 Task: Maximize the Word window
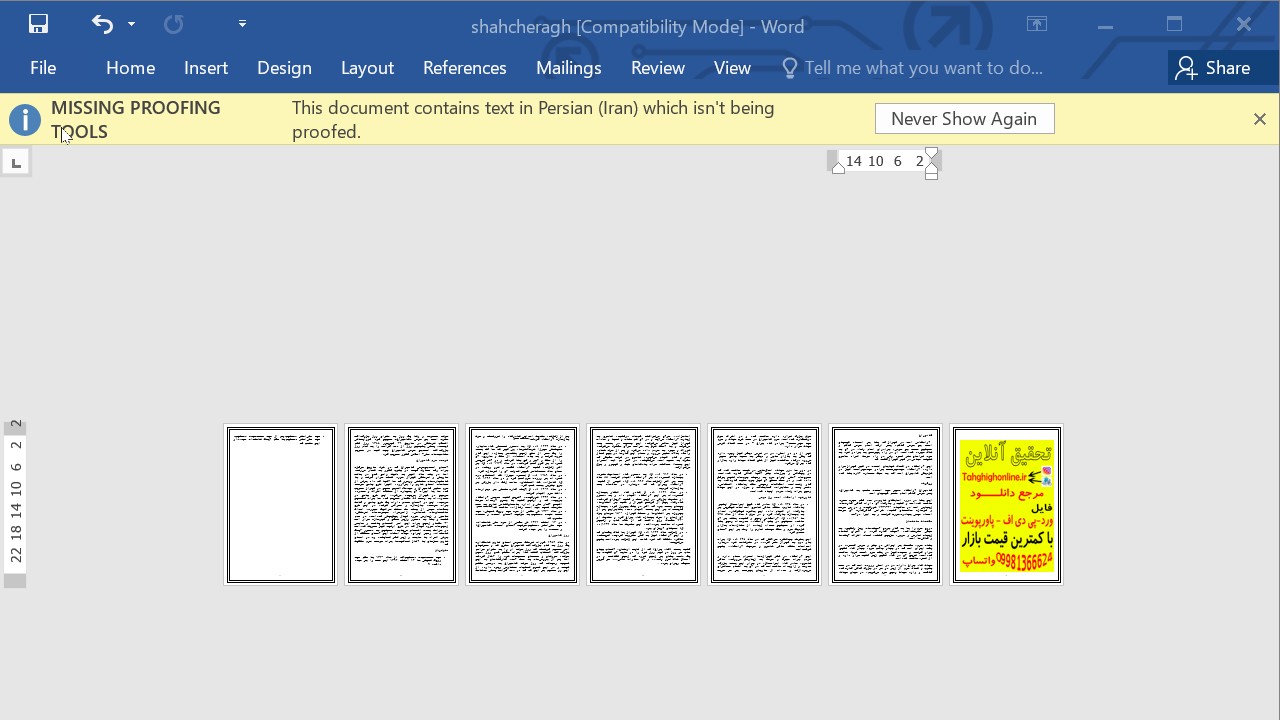(1174, 25)
